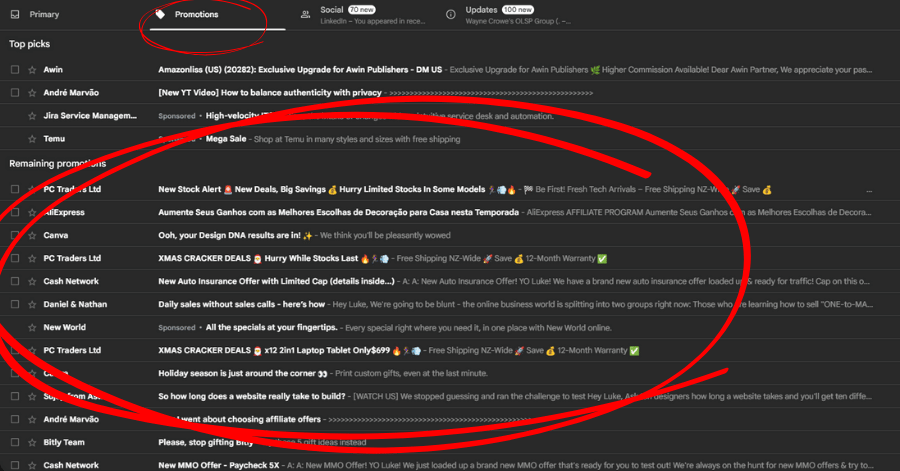Screen dimensions: 900x471
Task: Select Cash Network 'Auto Insurance' email checkbox
Action: pos(15,281)
